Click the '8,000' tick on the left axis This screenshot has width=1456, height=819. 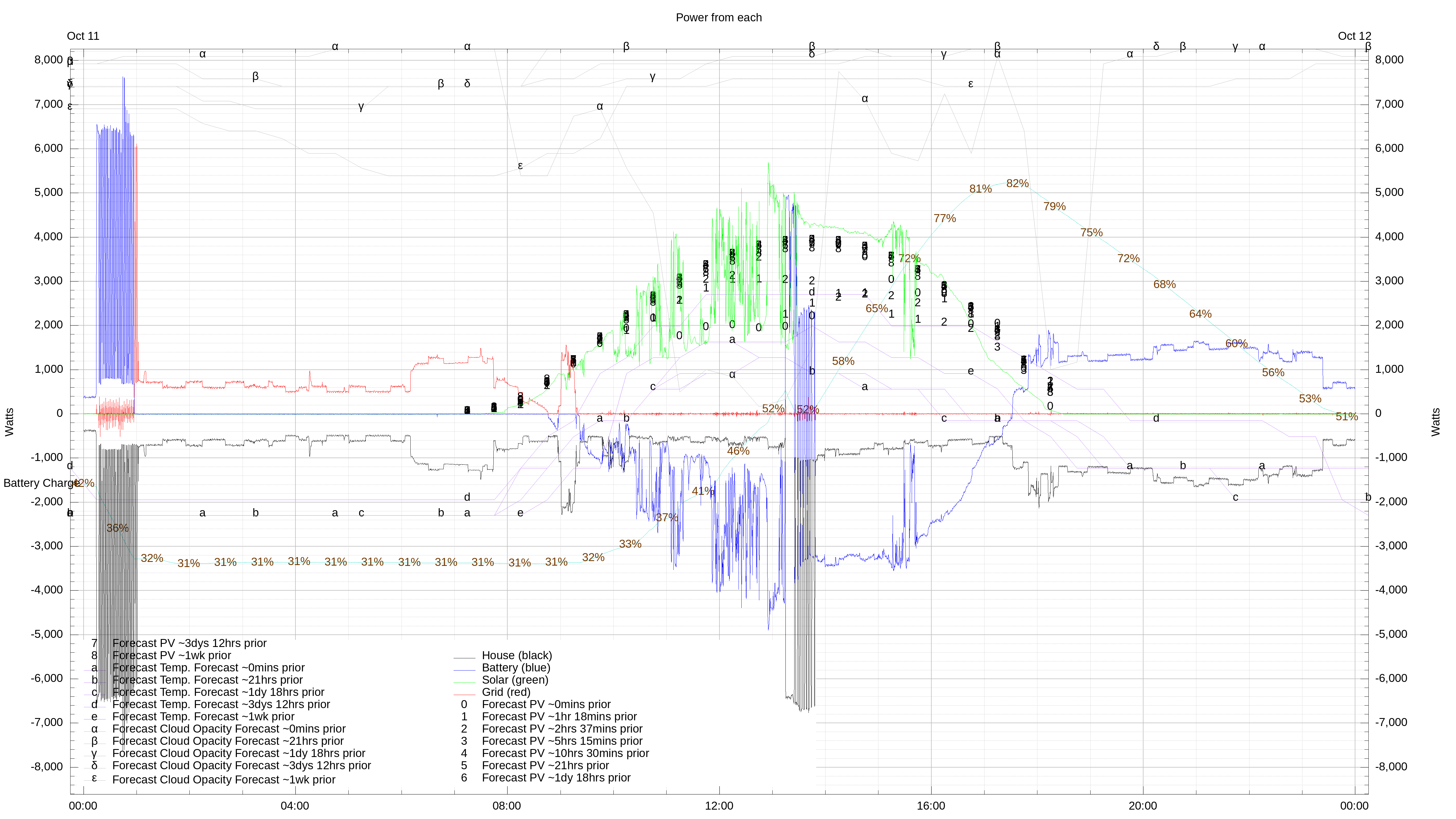(x=49, y=60)
